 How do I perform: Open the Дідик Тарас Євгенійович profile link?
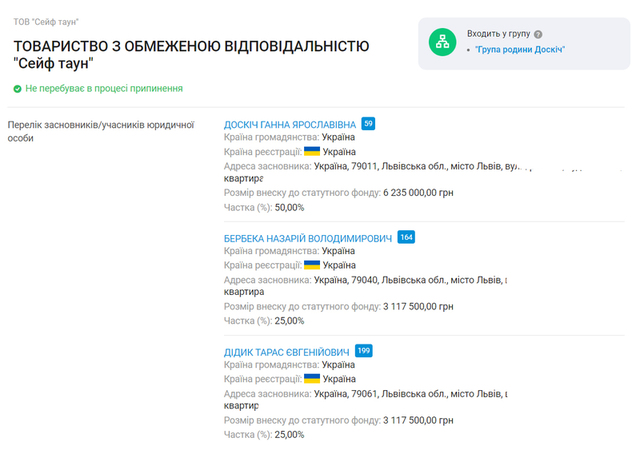click(286, 353)
